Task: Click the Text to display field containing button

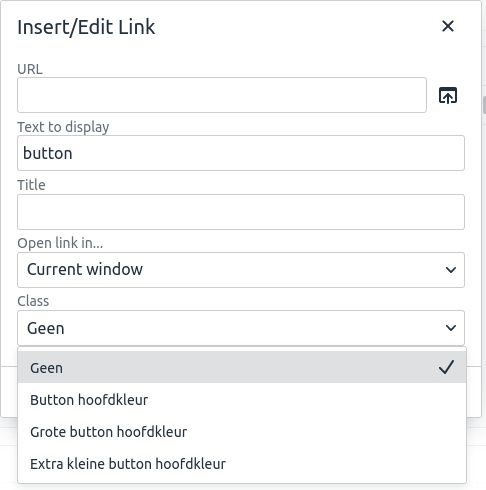Action: [x=241, y=153]
